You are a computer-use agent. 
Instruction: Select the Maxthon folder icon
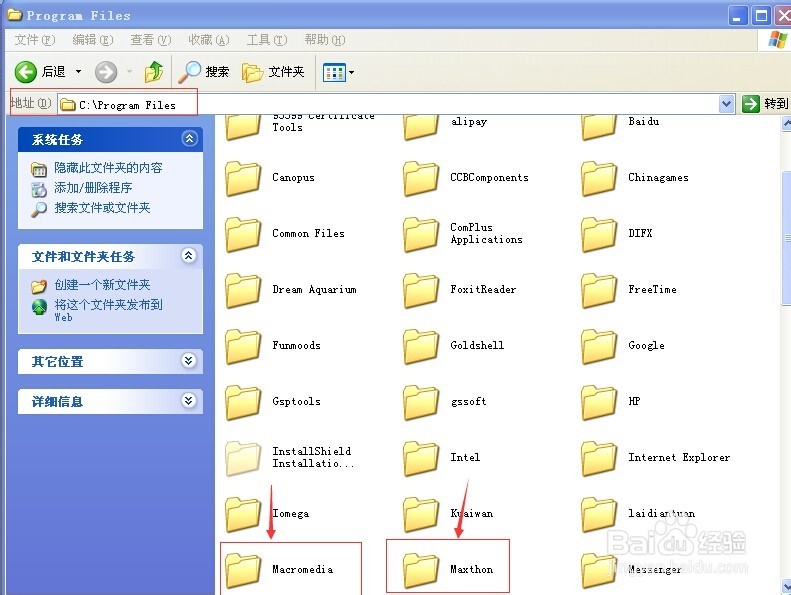420,570
